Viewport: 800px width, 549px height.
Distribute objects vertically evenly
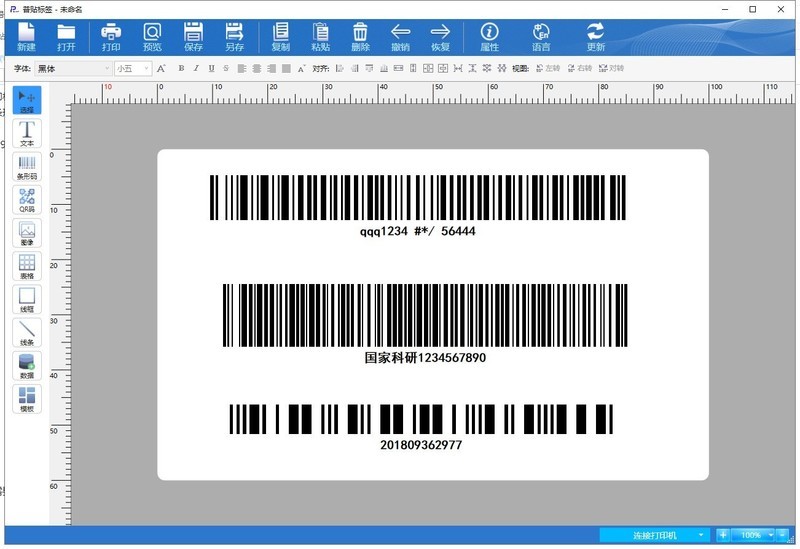point(472,68)
